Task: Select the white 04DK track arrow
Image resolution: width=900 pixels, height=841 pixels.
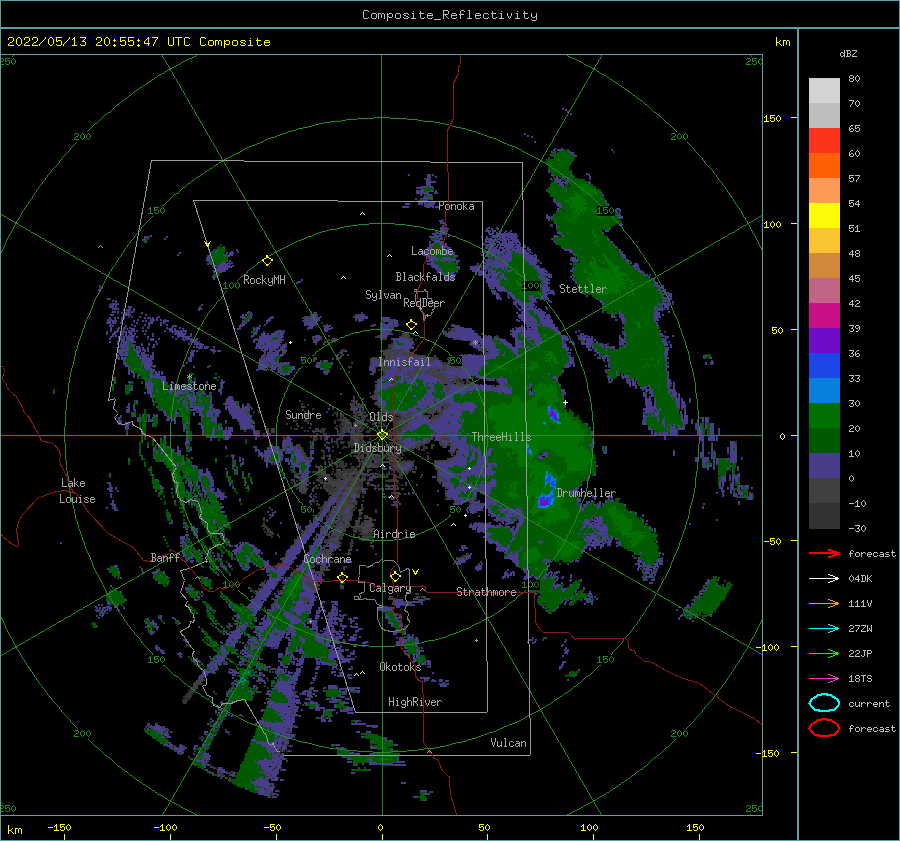Action: (x=824, y=579)
